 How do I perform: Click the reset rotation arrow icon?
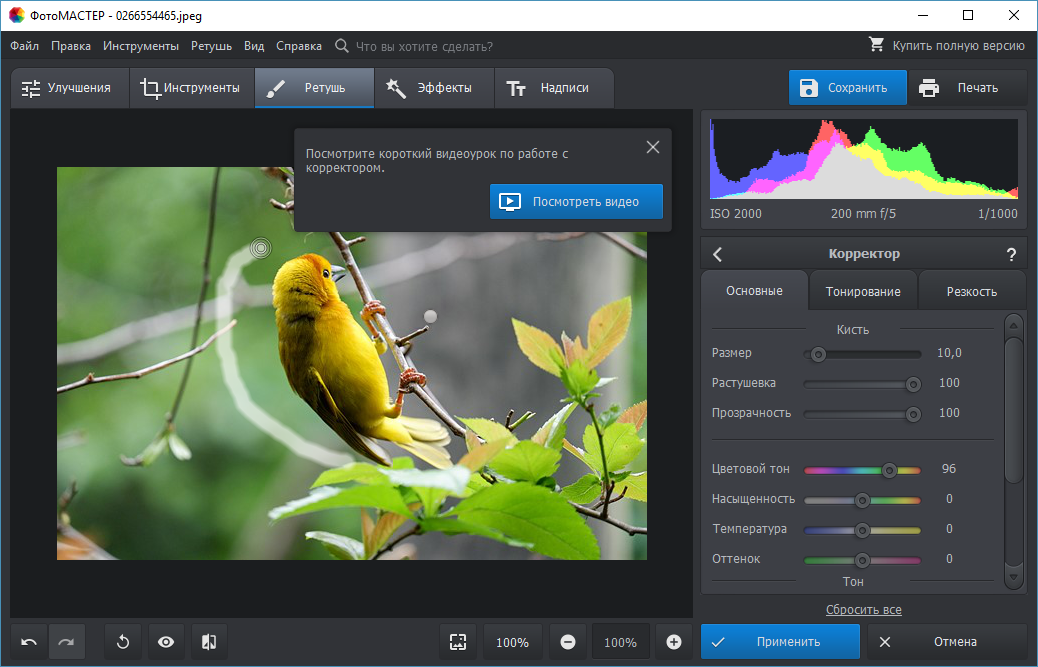click(x=123, y=642)
